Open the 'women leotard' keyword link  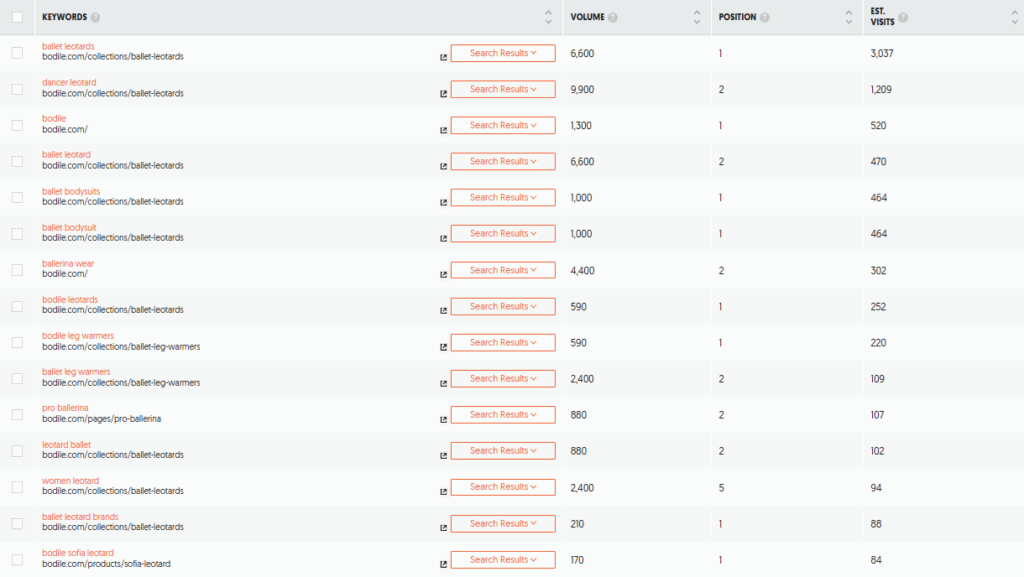click(71, 480)
